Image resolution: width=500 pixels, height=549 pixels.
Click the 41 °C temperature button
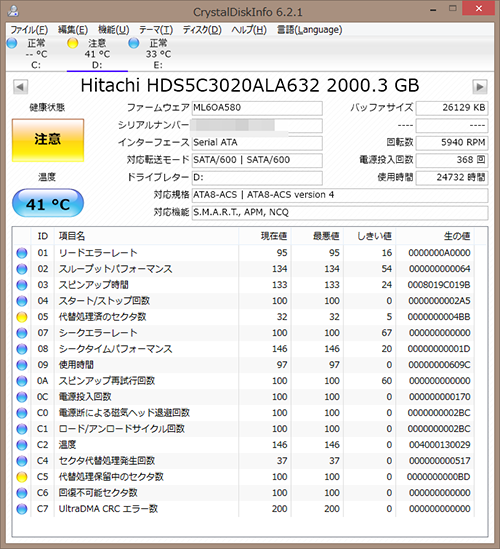[x=48, y=203]
